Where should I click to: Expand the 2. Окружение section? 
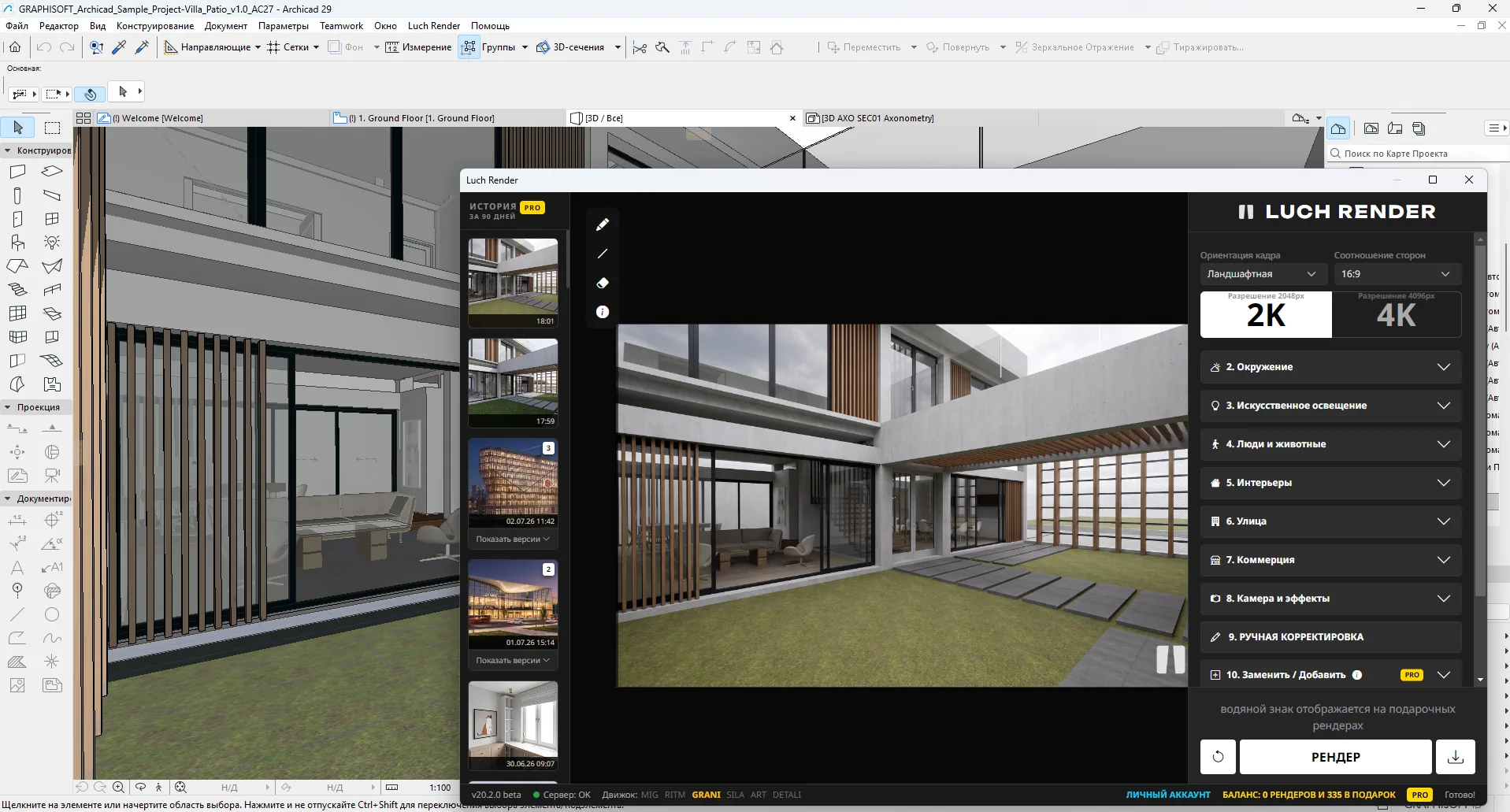pos(1330,367)
